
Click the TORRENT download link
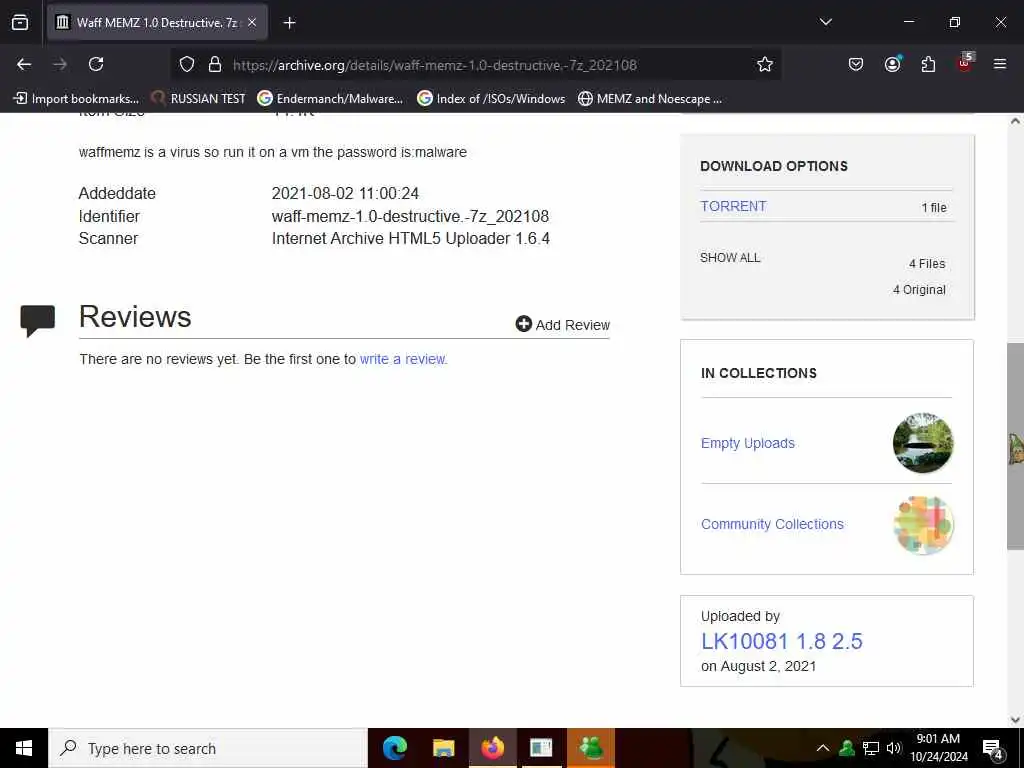(733, 206)
